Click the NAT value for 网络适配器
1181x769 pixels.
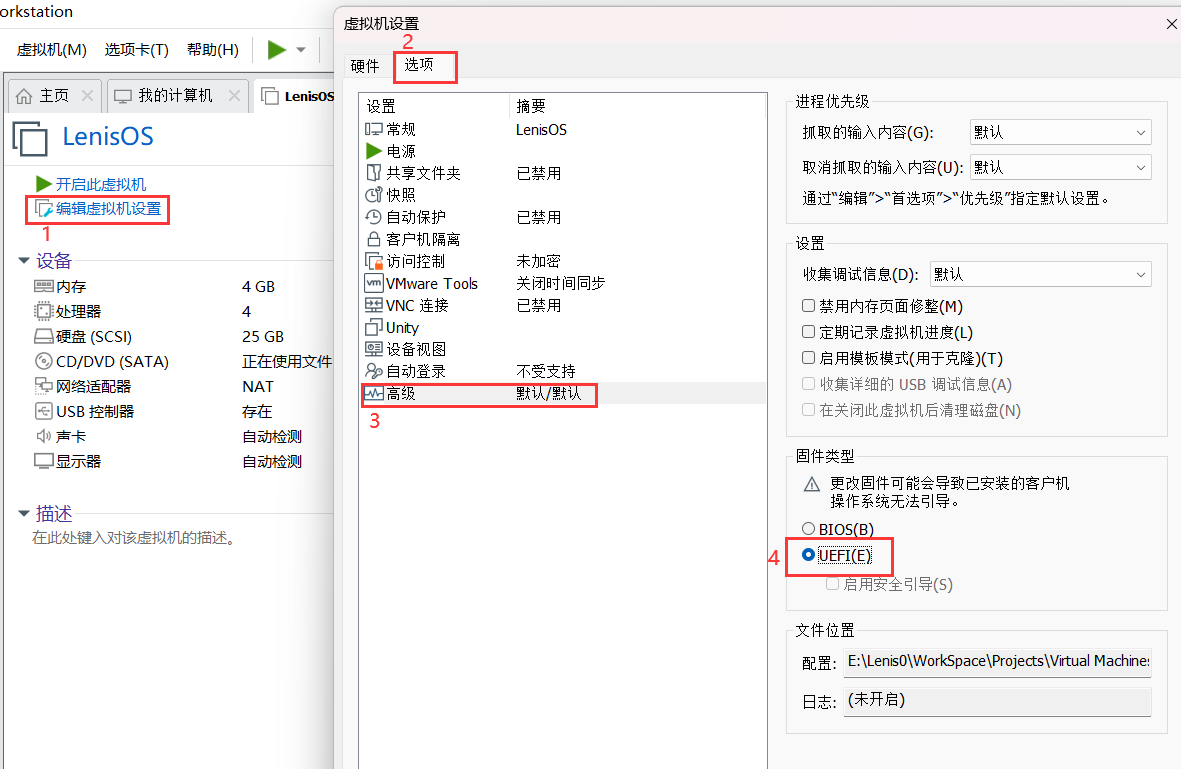coord(258,386)
